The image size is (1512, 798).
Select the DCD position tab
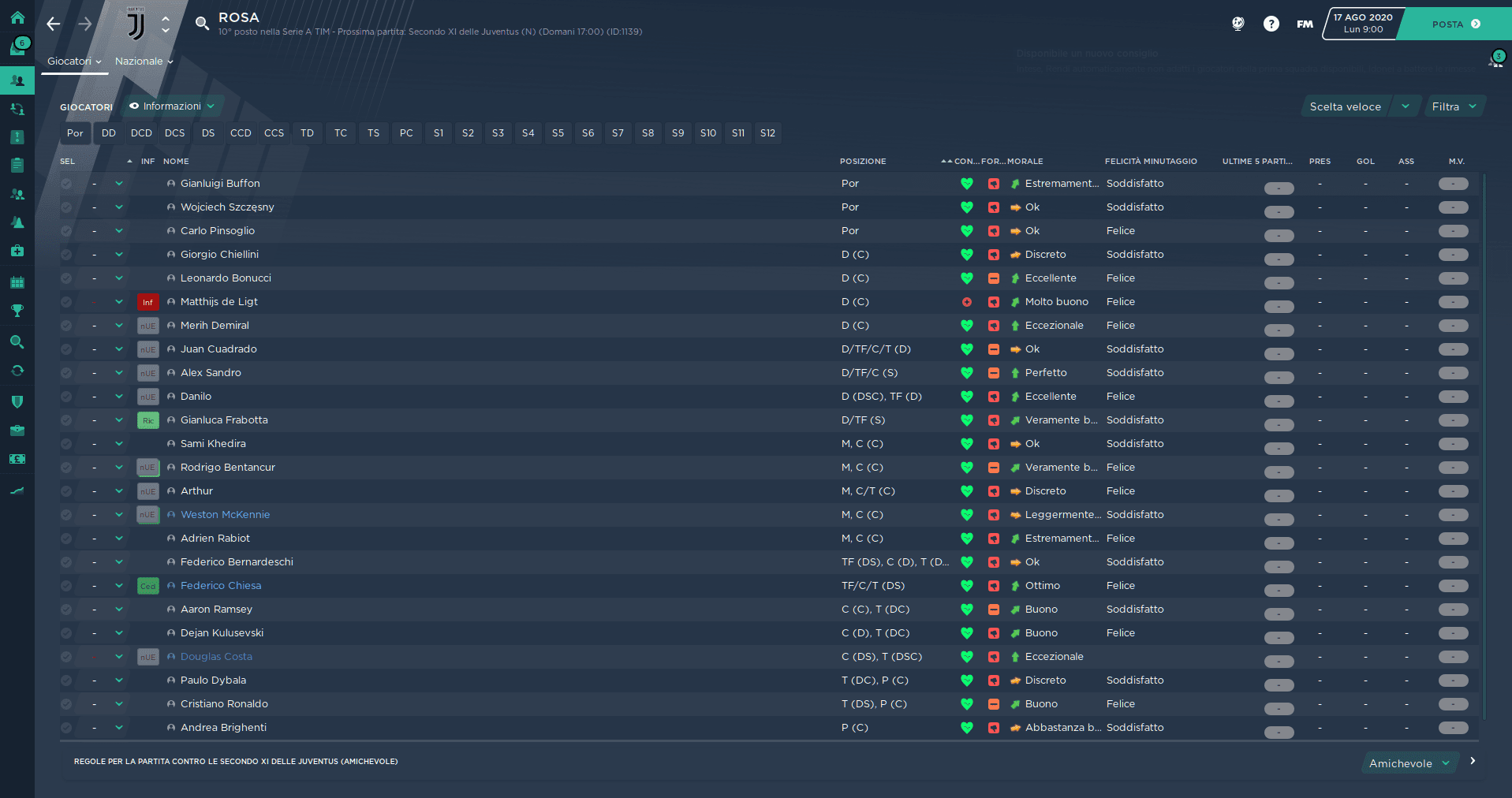pyautogui.click(x=141, y=133)
